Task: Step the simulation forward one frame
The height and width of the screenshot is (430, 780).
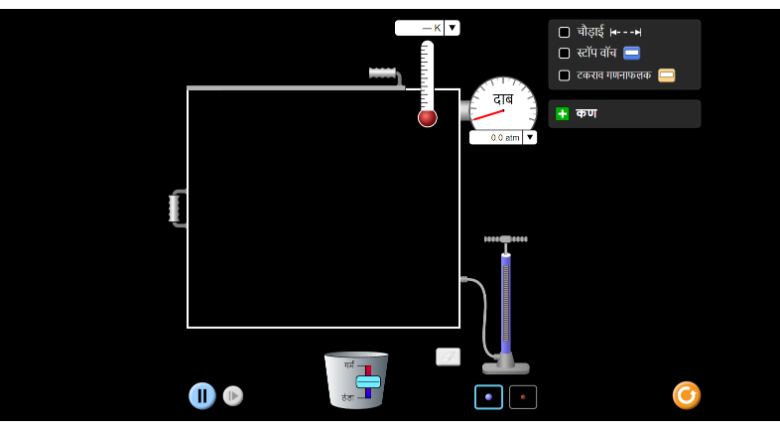Action: point(233,396)
